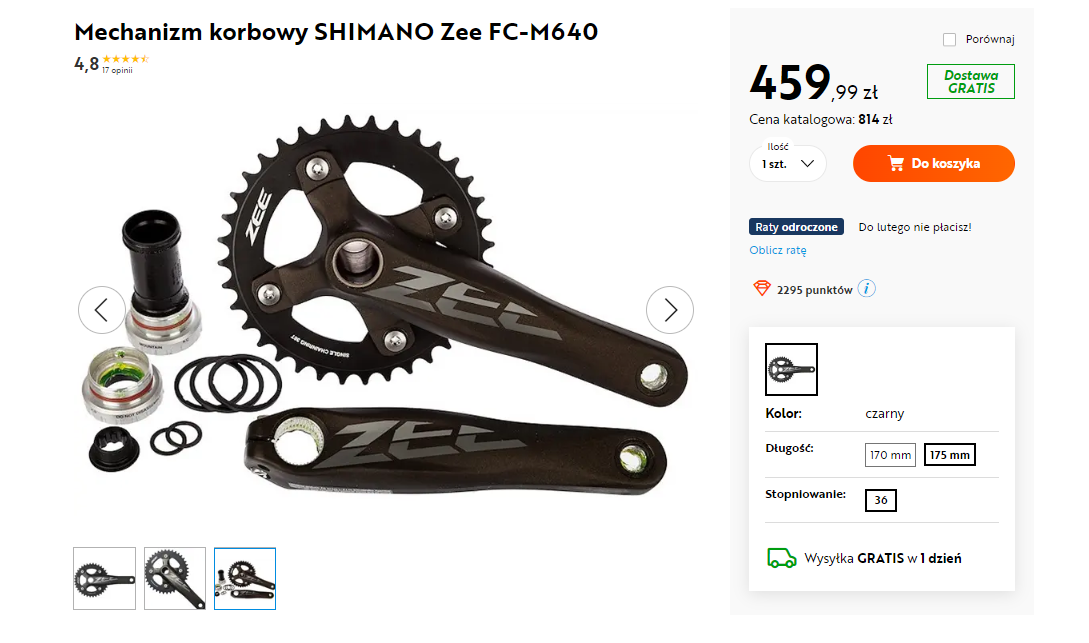Add the product with Do koszyka button
Screen dimensions: 1089x643
pyautogui.click(x=933, y=164)
